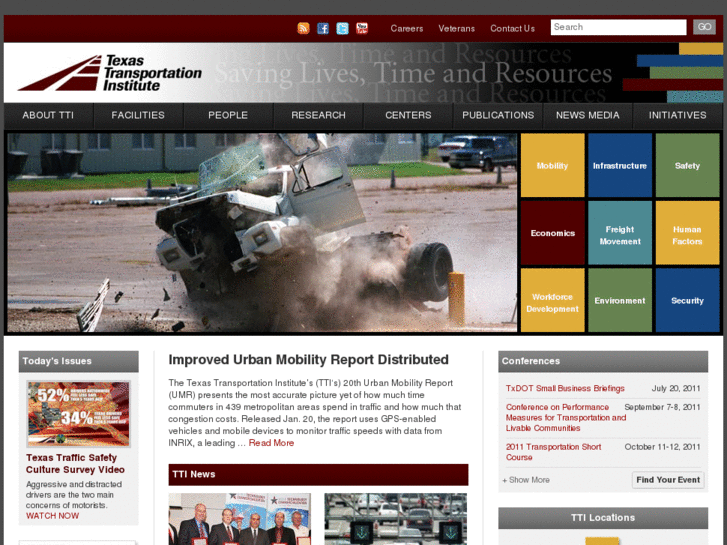The height and width of the screenshot is (545, 727).
Task: Select the green Safety tile
Action: point(687,165)
